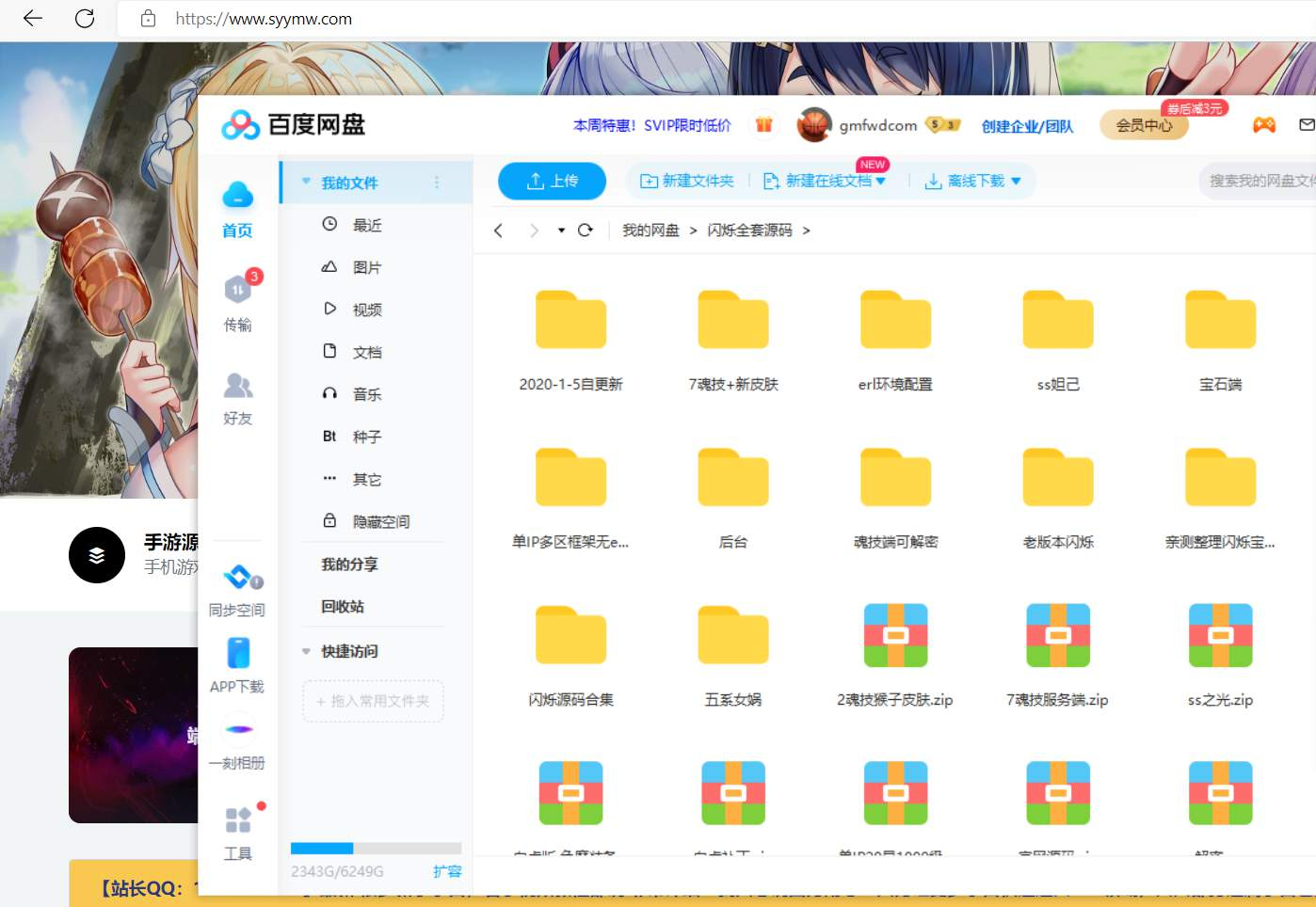Click browser back arrow
This screenshot has width=1316, height=907.
pyautogui.click(x=33, y=19)
